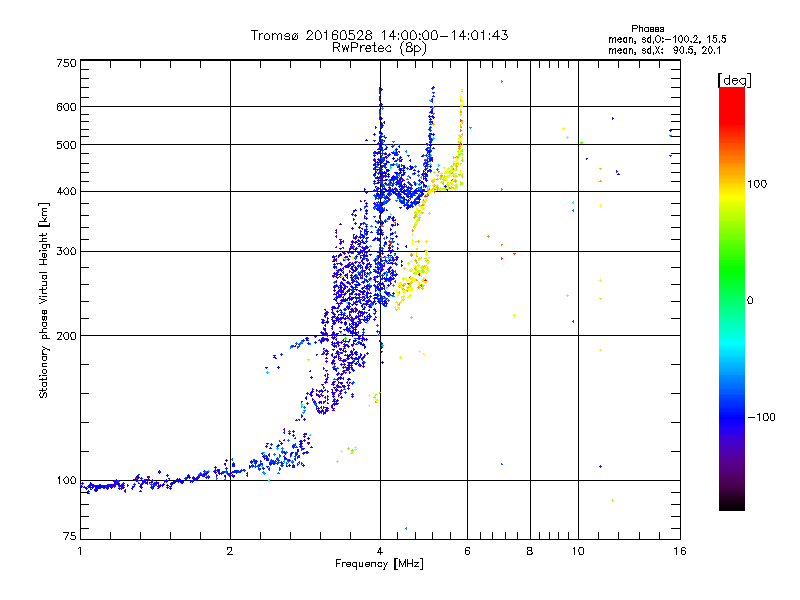Click the y-axis '400' tick label
The width and height of the screenshot is (800, 600).
[x=66, y=191]
